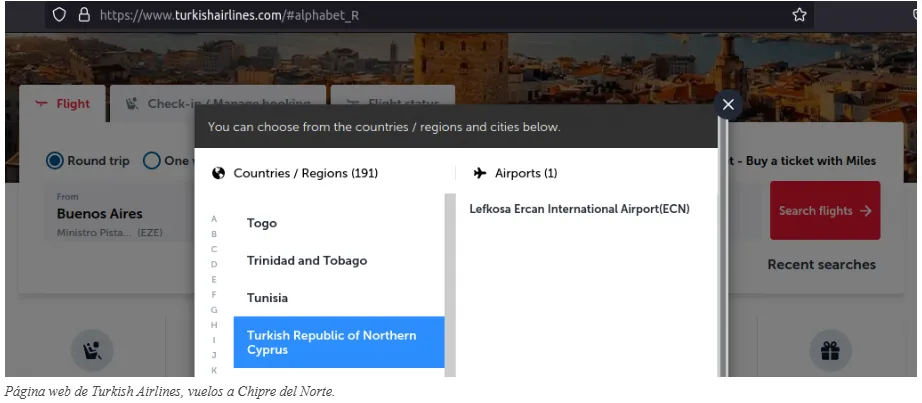Viewport: 922px width, 403px height.
Task: Click the seat icon in bottom left
Action: (x=92, y=351)
